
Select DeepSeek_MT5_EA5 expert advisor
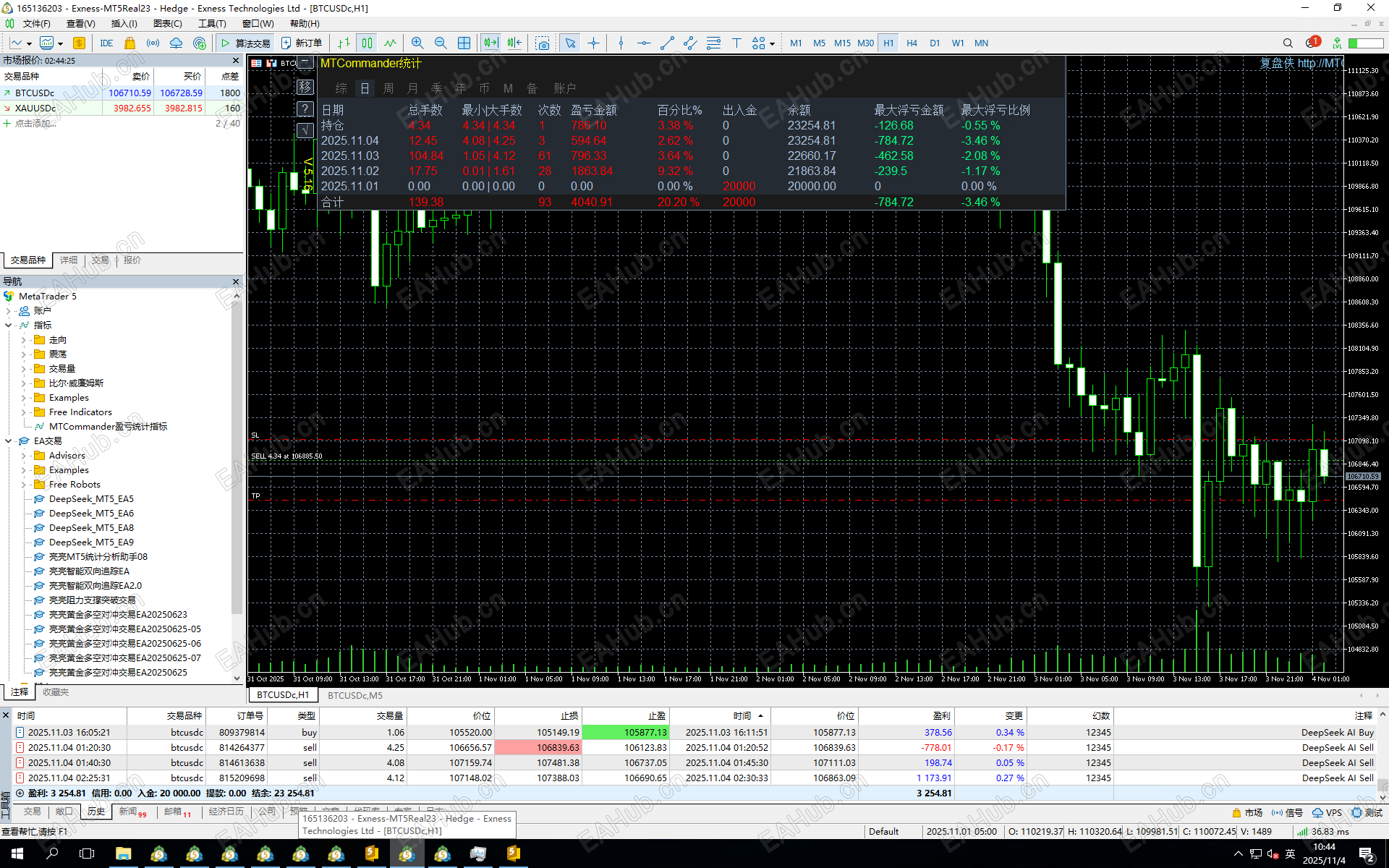point(91,499)
